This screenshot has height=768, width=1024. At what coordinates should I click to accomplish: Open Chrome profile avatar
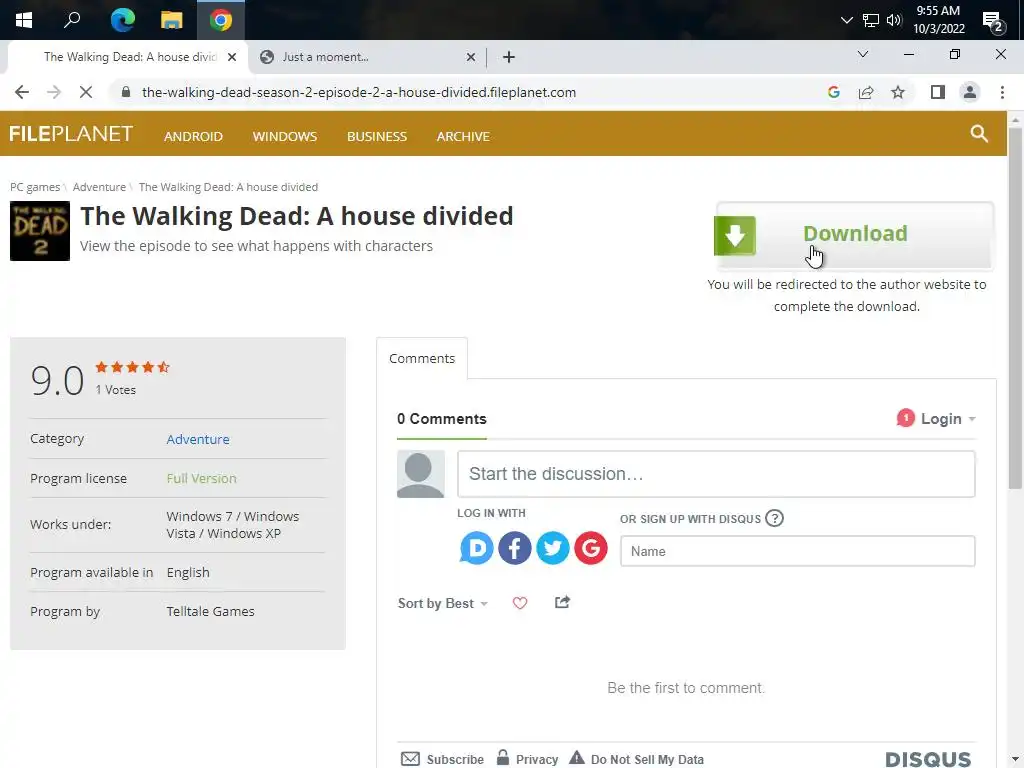(970, 92)
